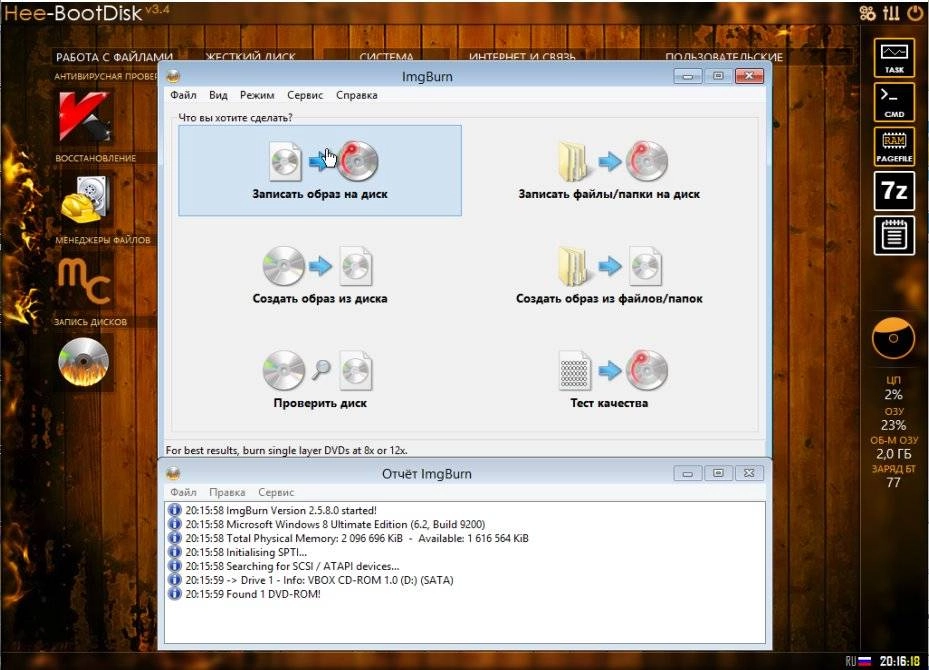This screenshot has height=670, width=929.
Task: Minimize the ImgBurn main window
Action: pos(687,76)
